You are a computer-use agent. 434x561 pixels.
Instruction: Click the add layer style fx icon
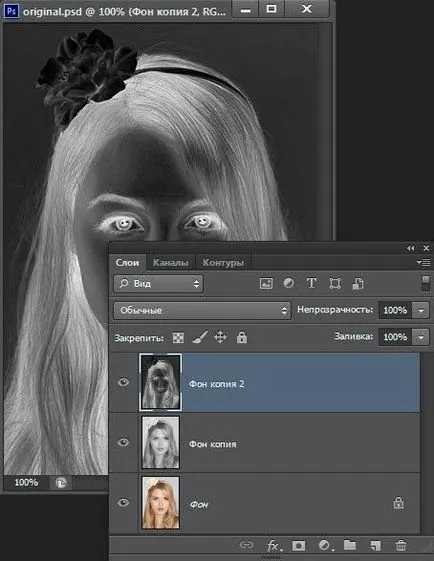tap(274, 546)
